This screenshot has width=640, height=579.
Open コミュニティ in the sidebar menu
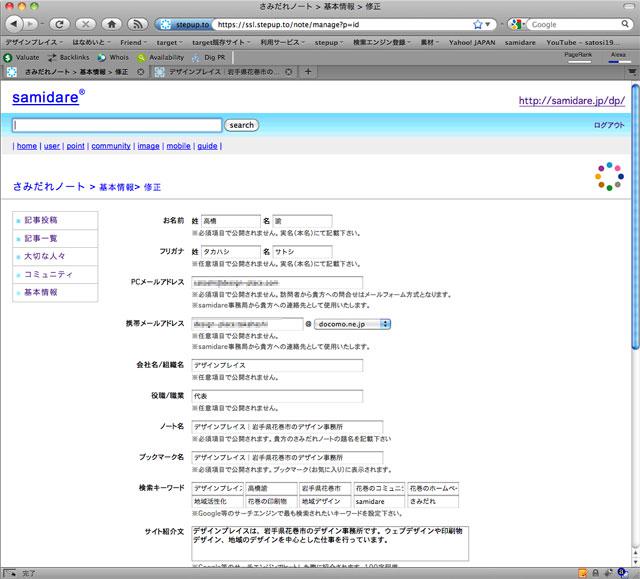(x=47, y=274)
